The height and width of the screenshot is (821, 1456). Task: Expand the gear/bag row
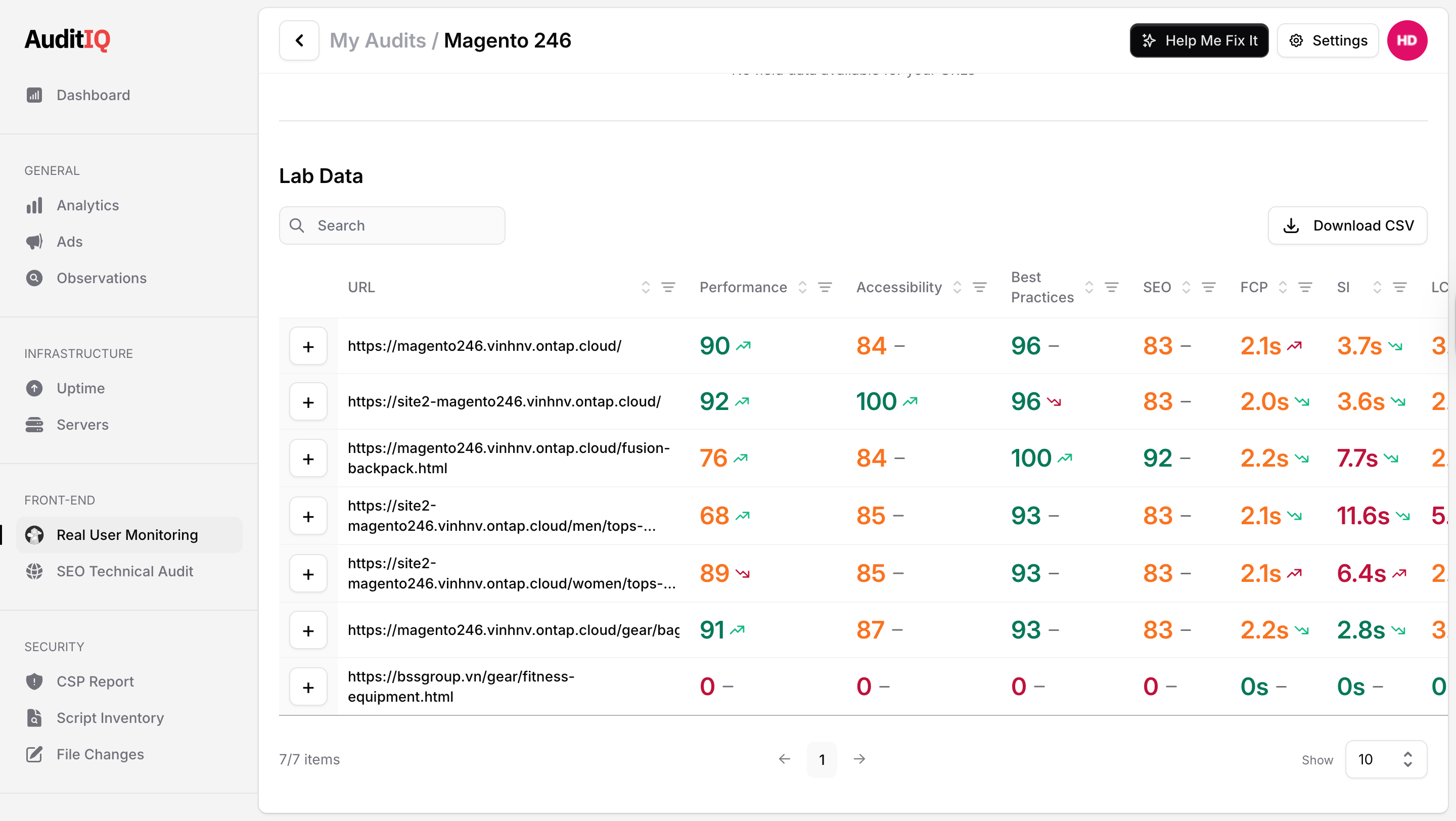tap(308, 630)
